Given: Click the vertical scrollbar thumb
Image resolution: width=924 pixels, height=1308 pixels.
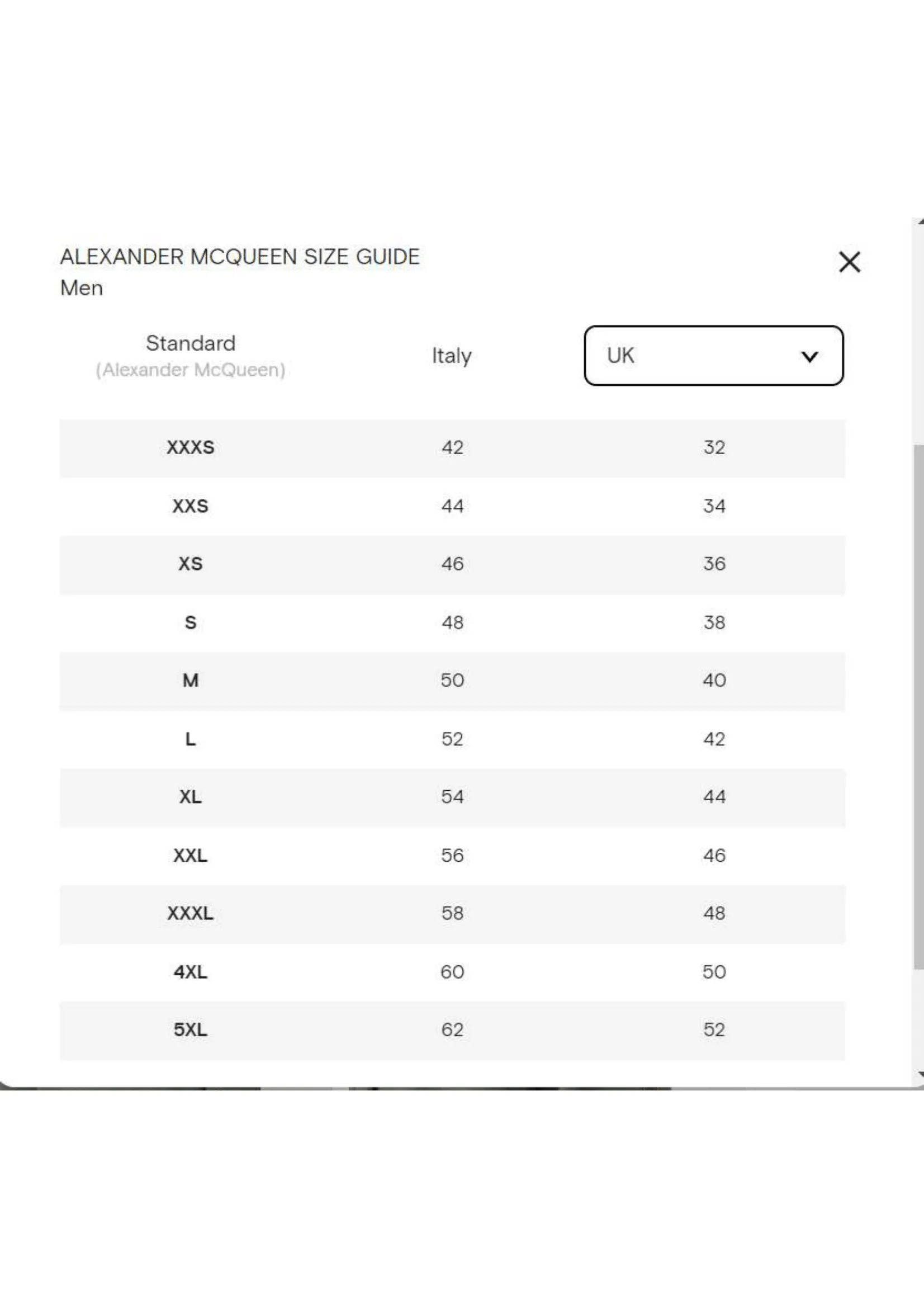Looking at the screenshot, I should (x=919, y=706).
